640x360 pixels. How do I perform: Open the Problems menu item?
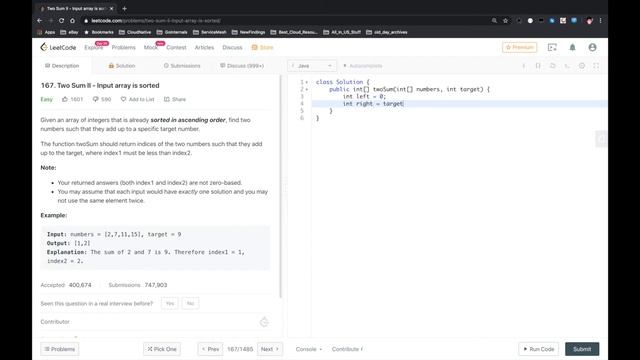pyautogui.click(x=124, y=47)
